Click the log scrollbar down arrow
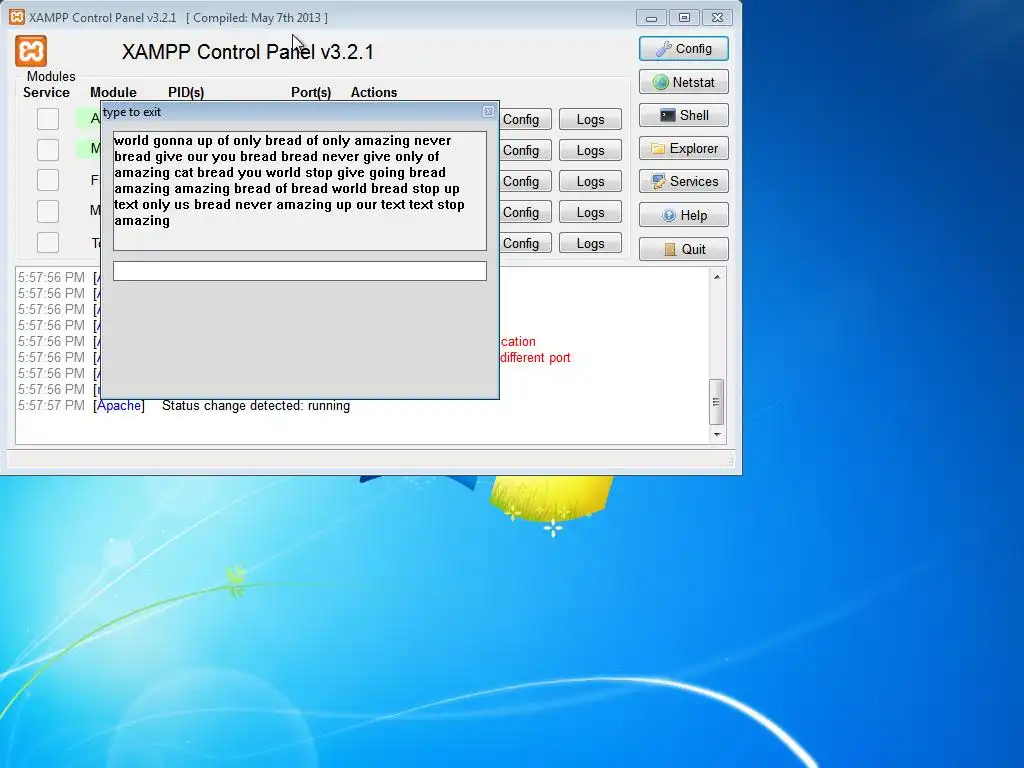1024x768 pixels. [717, 434]
